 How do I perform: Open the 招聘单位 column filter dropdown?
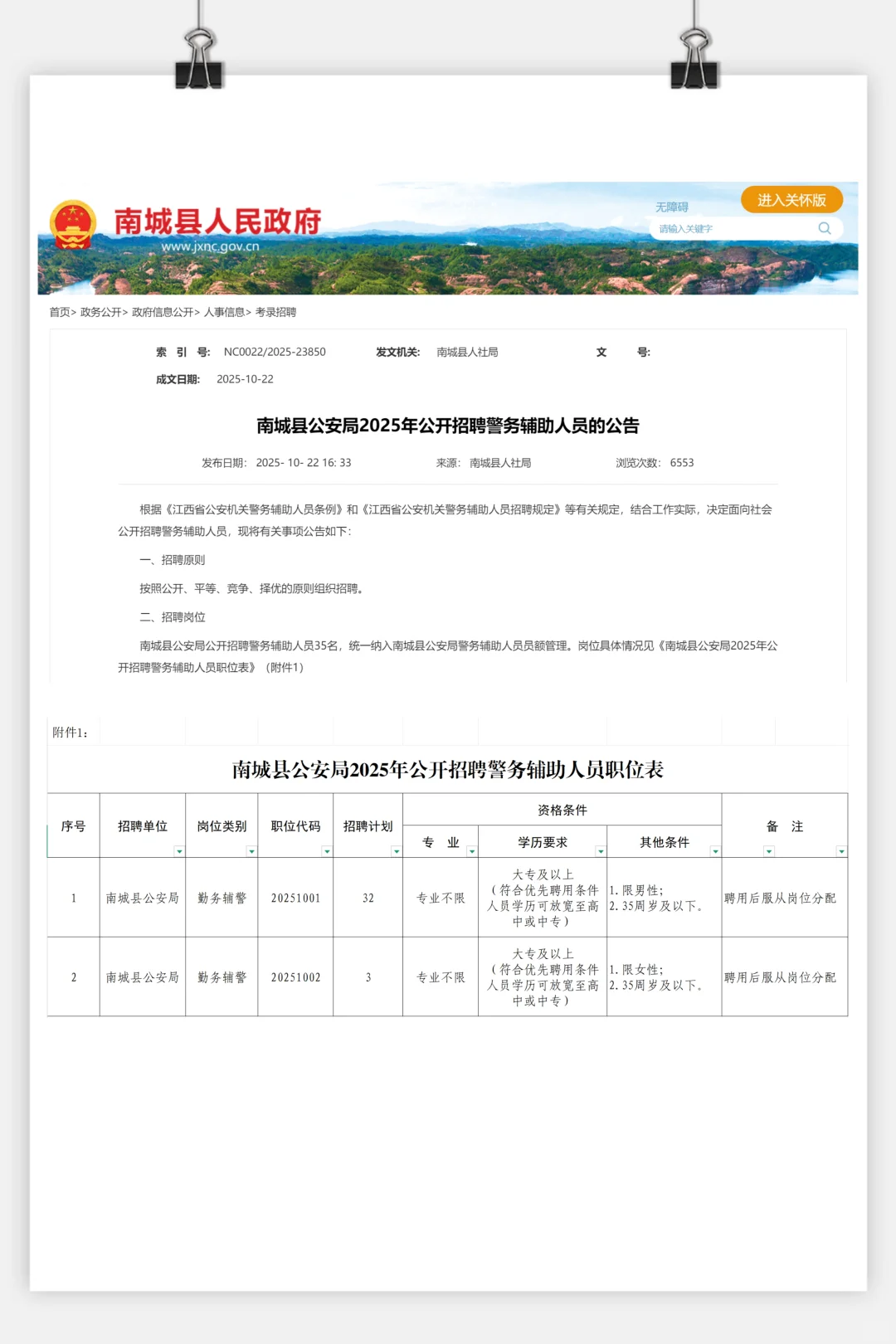[178, 851]
